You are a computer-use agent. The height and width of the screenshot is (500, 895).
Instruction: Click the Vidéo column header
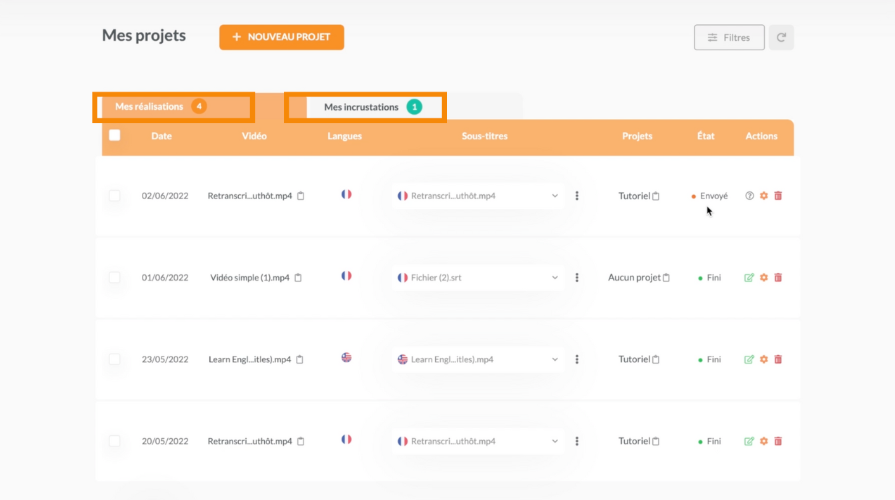pos(254,136)
